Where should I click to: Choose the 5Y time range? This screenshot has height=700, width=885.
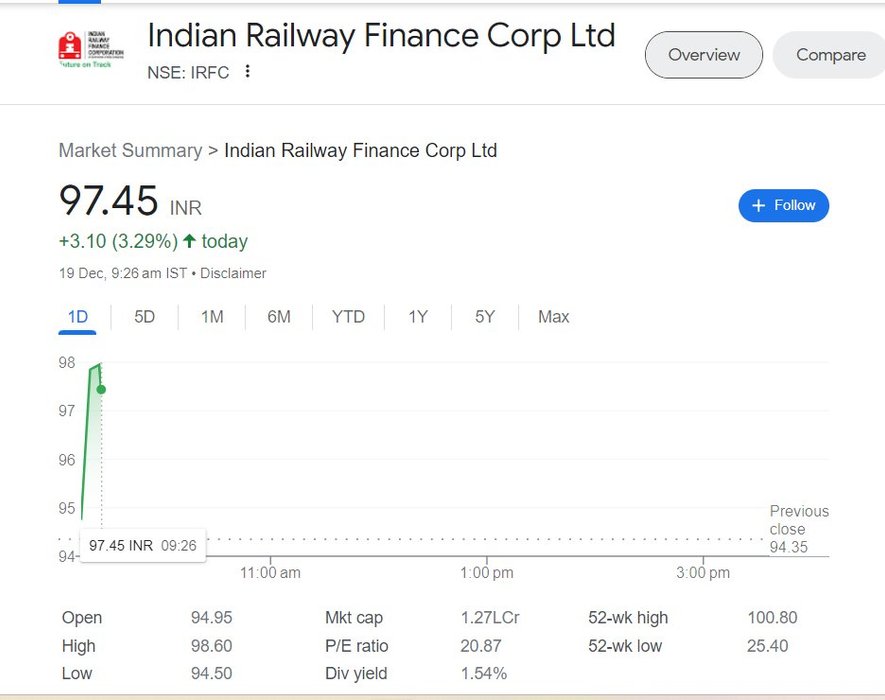(x=485, y=317)
